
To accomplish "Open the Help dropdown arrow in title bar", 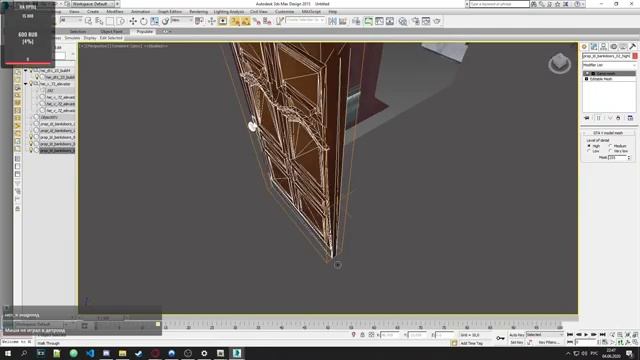I will click(584, 4).
